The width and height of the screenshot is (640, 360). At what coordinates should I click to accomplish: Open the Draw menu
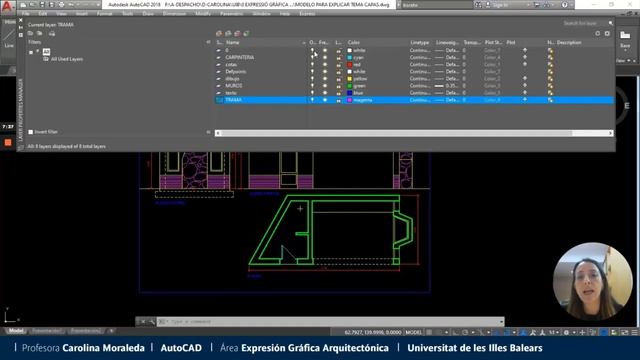[x=148, y=13]
